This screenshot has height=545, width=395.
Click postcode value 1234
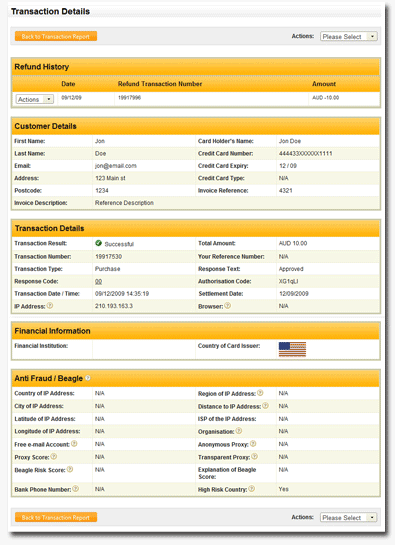(102, 190)
